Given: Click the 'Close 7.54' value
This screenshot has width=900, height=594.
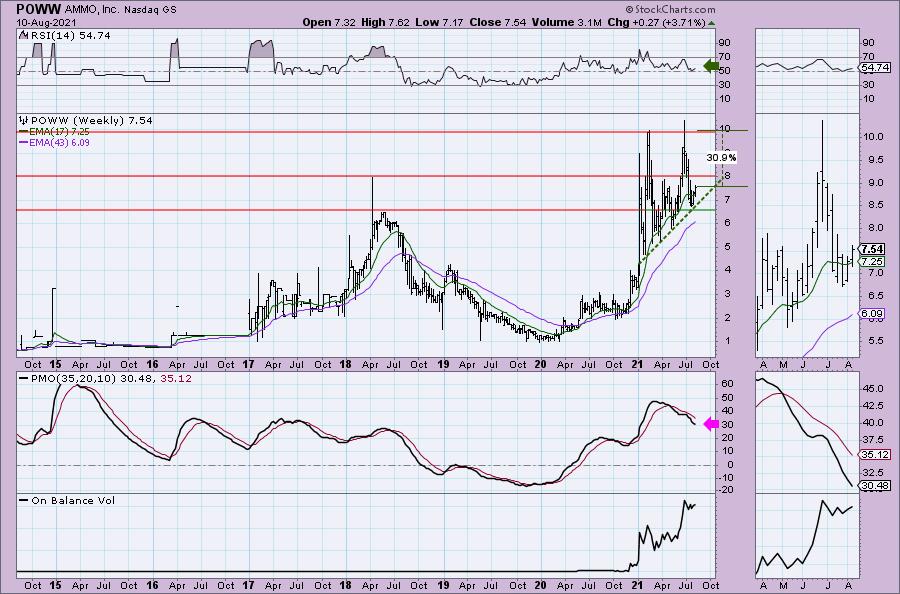Looking at the screenshot, I should 497,22.
